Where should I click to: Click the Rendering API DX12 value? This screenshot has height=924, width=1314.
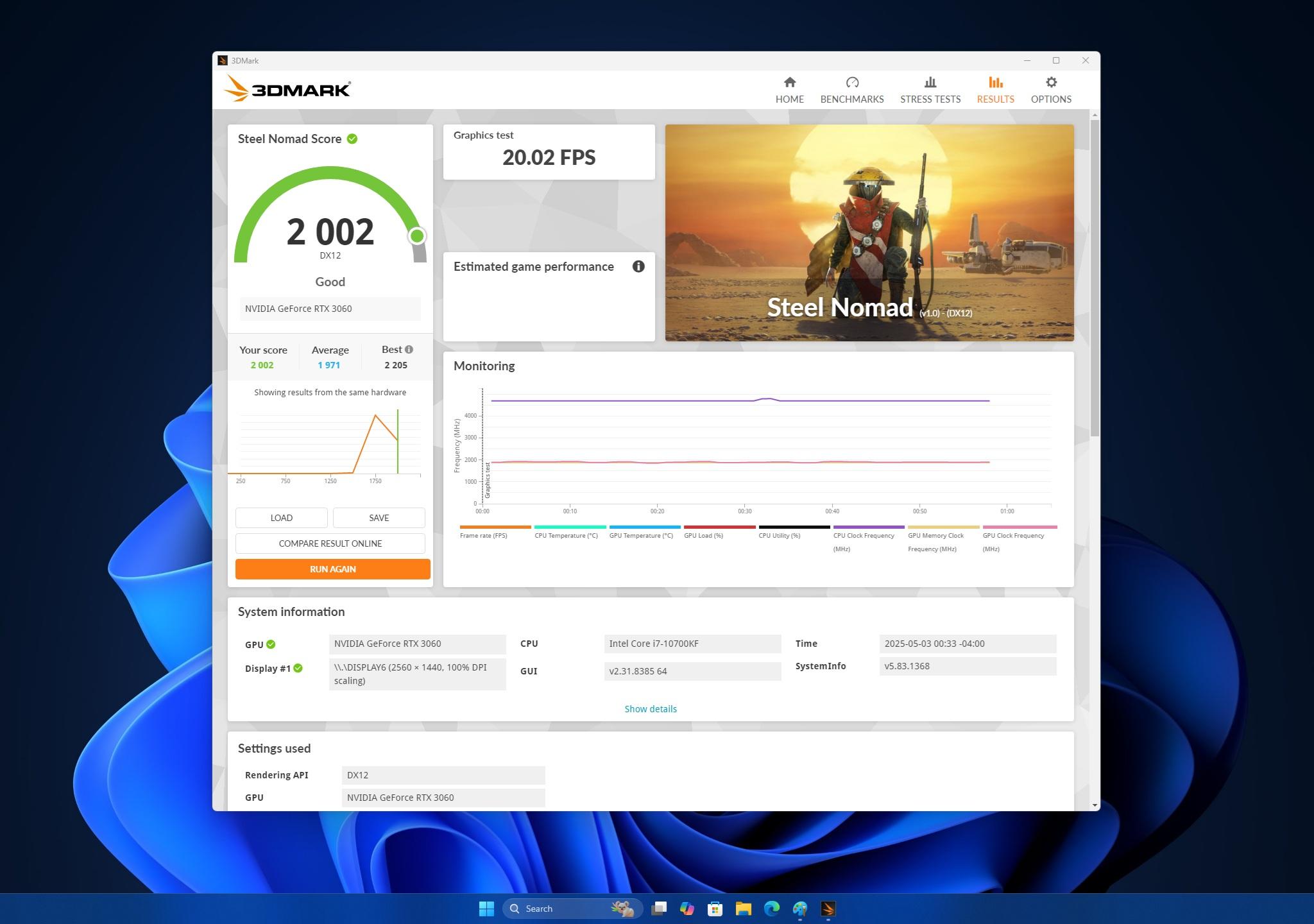tap(443, 775)
